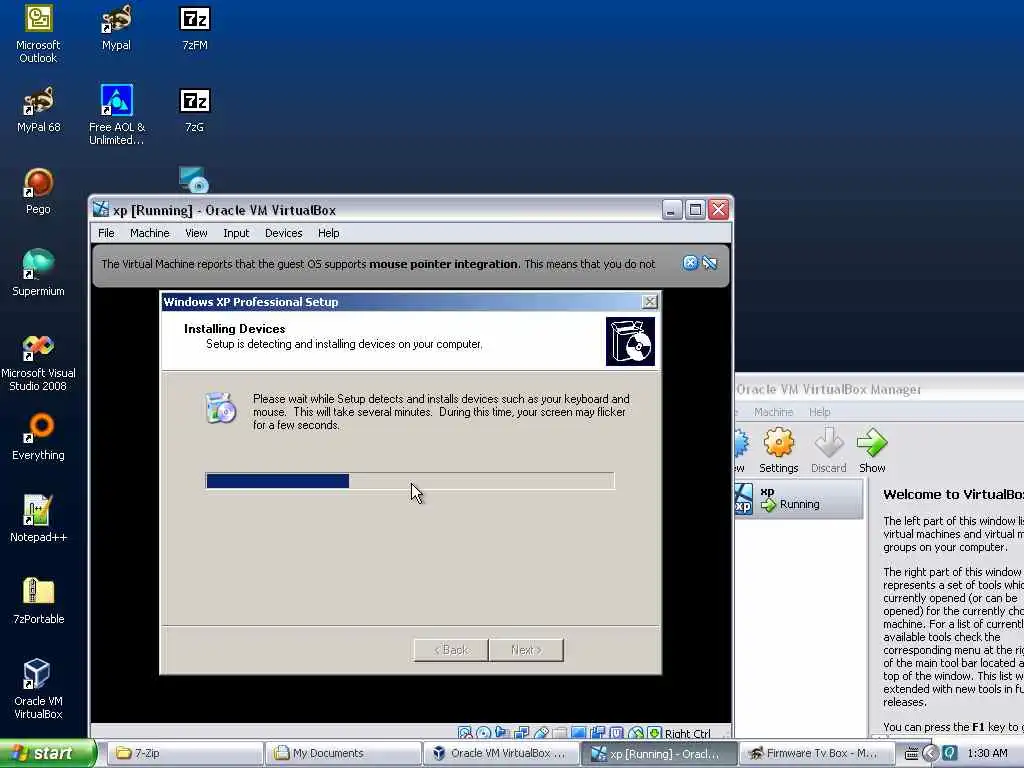Screen dimensions: 1024x768
Task: Switch to Oracle VM VirtualBox taskbar button
Action: 502,753
